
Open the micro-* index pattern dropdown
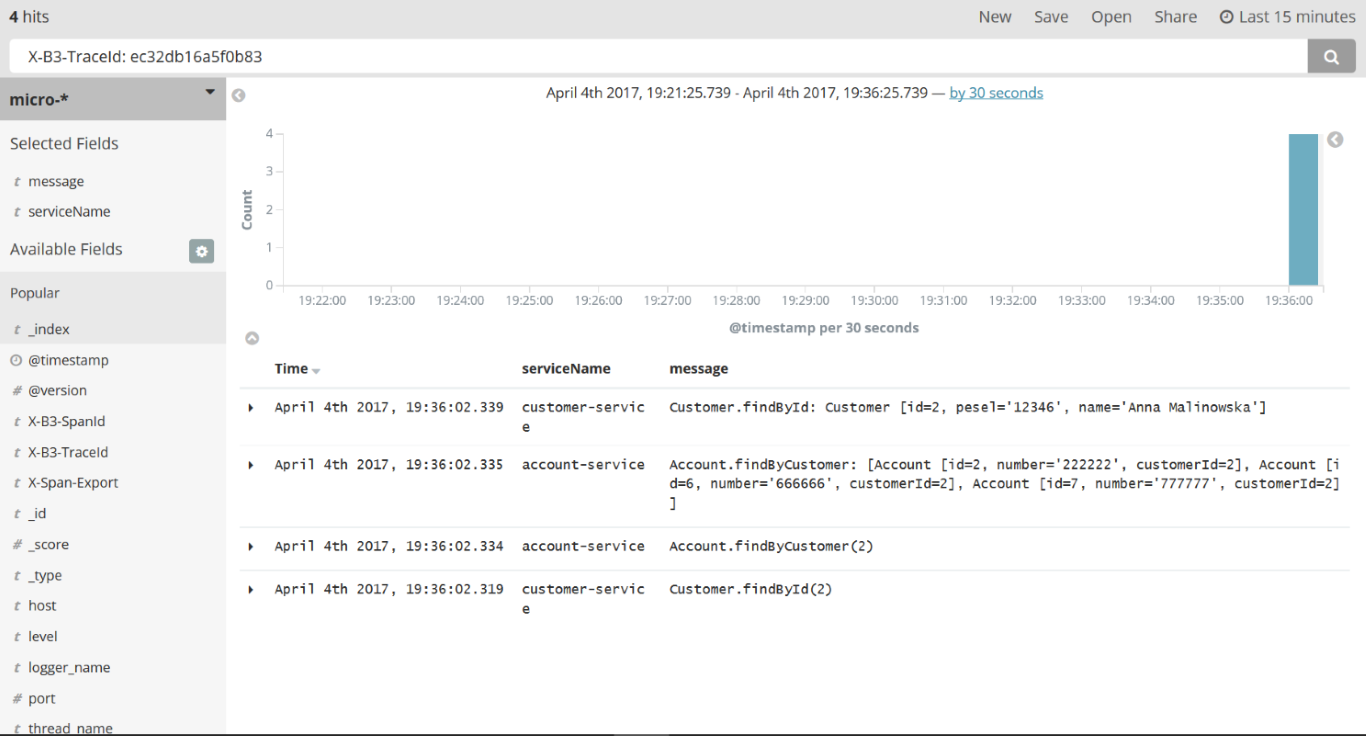tap(210, 92)
